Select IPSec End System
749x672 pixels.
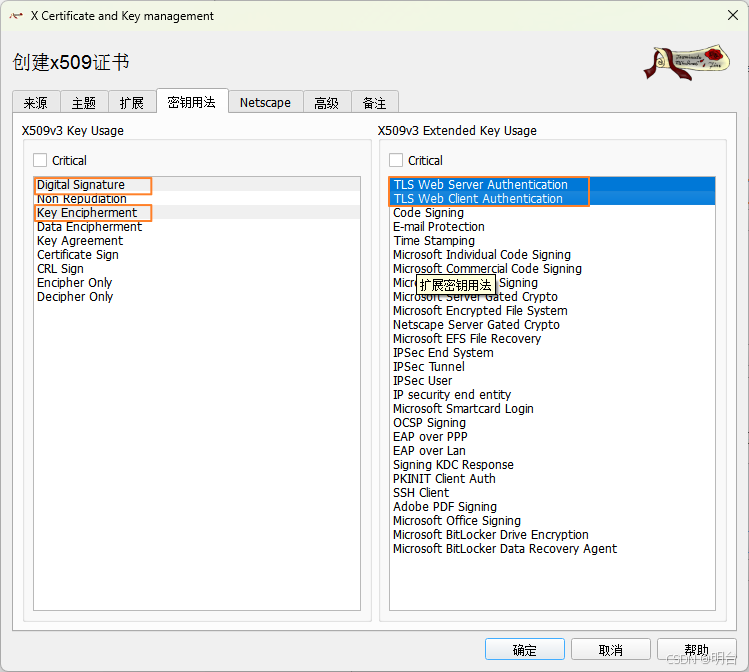(x=552, y=352)
